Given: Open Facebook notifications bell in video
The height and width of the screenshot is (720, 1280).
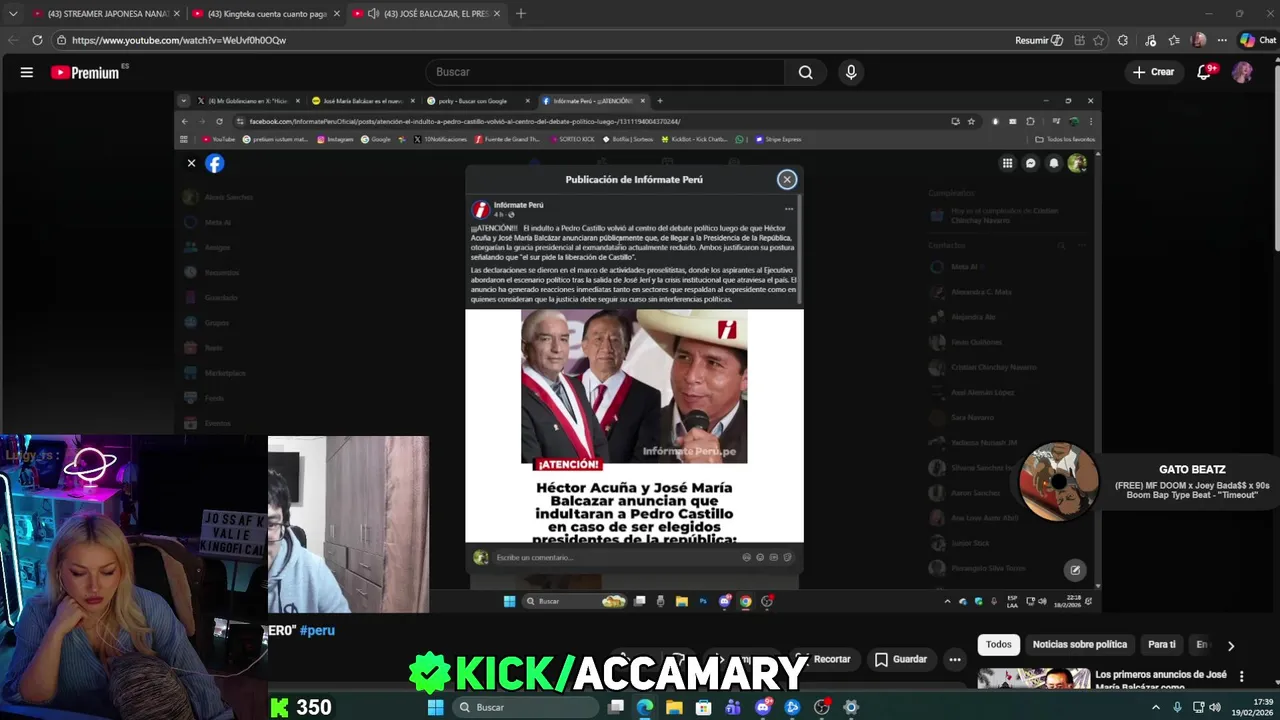Looking at the screenshot, I should (x=1054, y=163).
